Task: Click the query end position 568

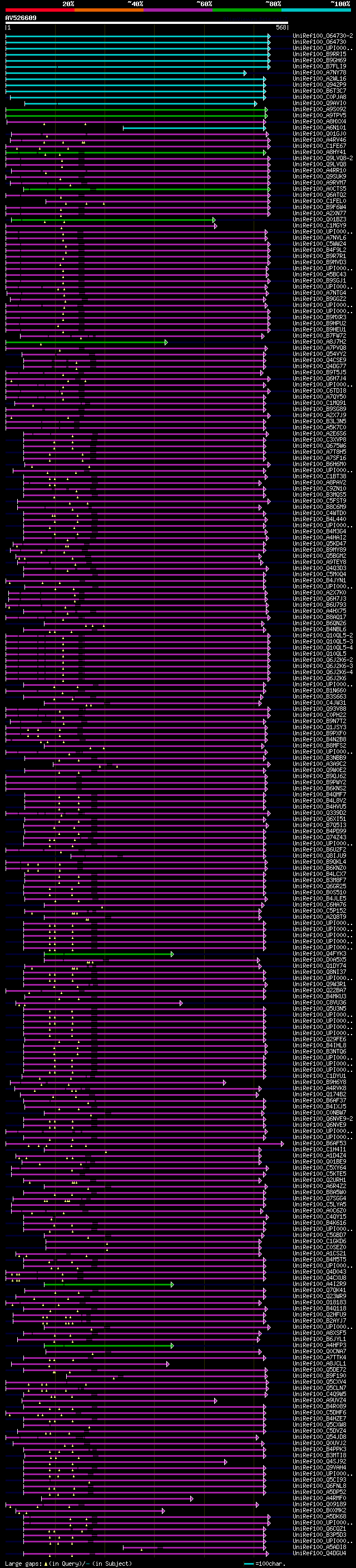Action: click(x=281, y=27)
